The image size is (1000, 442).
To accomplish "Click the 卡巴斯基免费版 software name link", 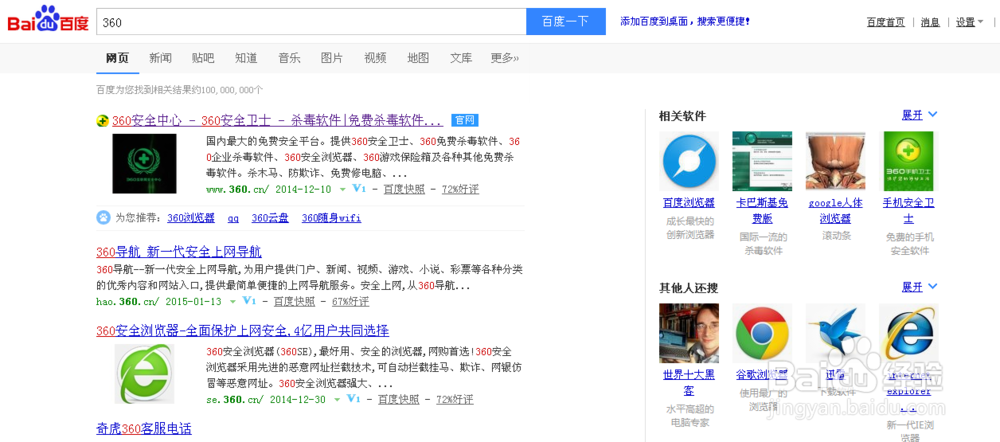I will 762,210.
